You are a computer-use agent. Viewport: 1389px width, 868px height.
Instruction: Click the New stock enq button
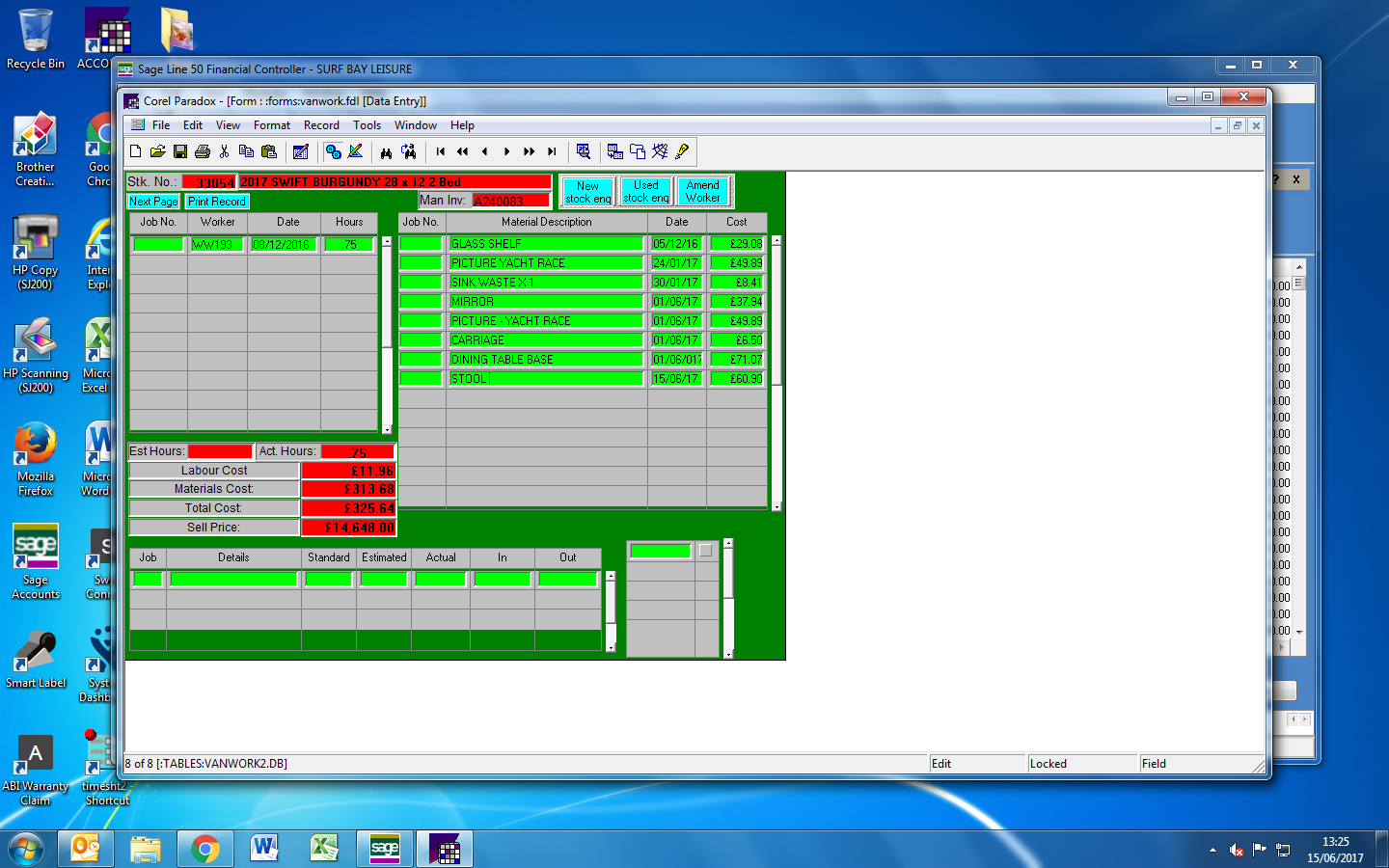point(587,192)
